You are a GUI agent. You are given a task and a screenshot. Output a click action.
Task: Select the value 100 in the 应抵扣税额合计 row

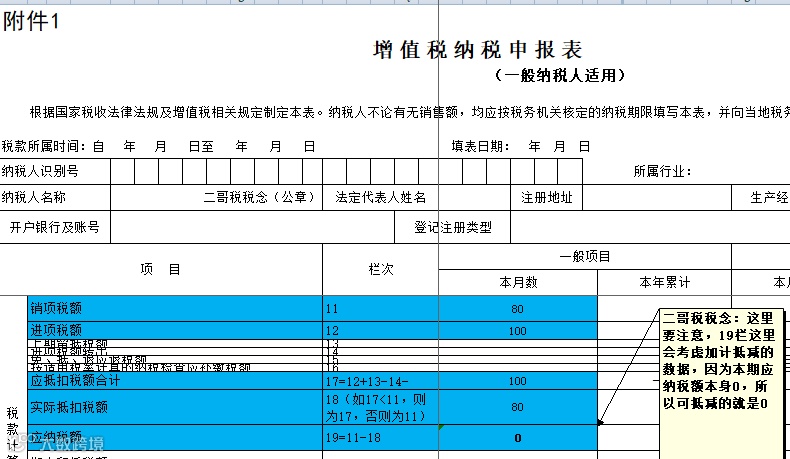[518, 381]
